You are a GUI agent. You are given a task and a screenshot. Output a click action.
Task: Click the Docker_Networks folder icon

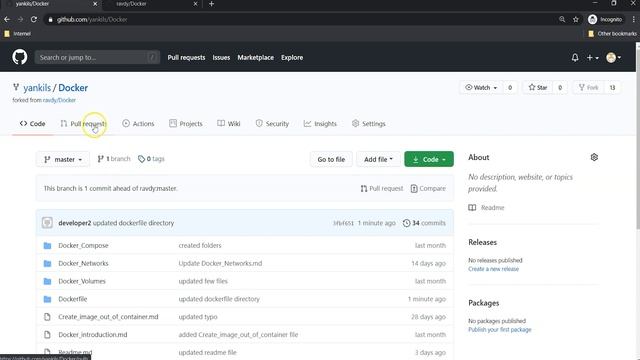[47, 263]
